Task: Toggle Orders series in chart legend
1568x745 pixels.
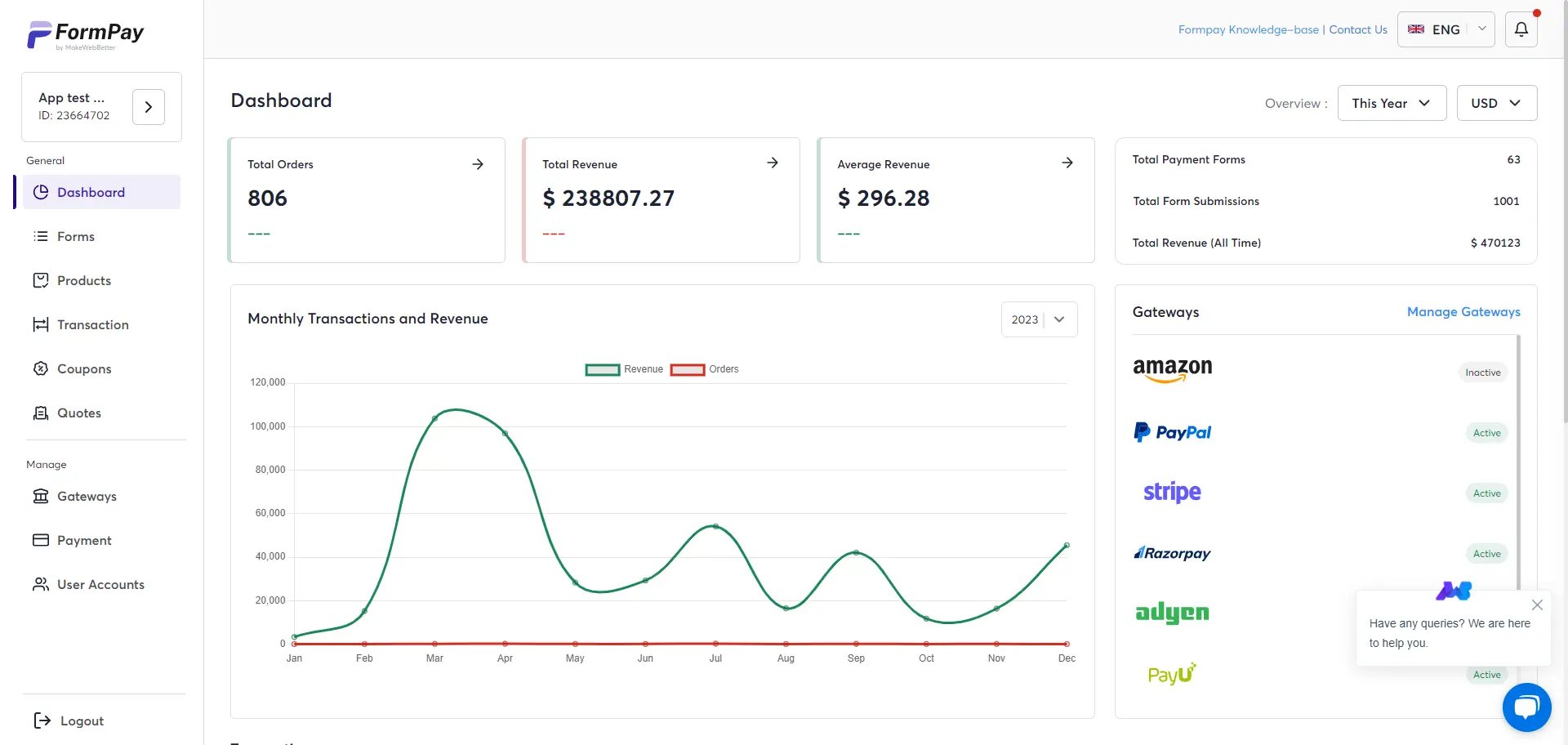Action: [709, 369]
